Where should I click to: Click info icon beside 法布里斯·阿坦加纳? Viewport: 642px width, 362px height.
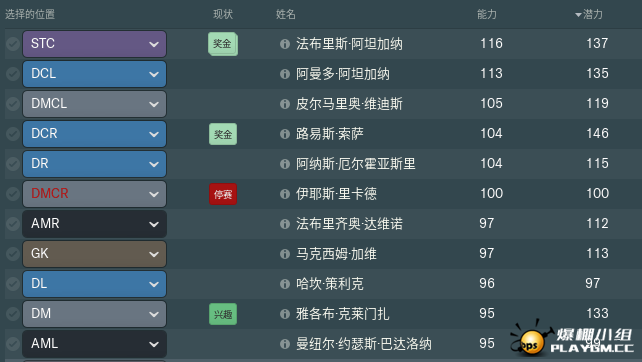(x=285, y=44)
